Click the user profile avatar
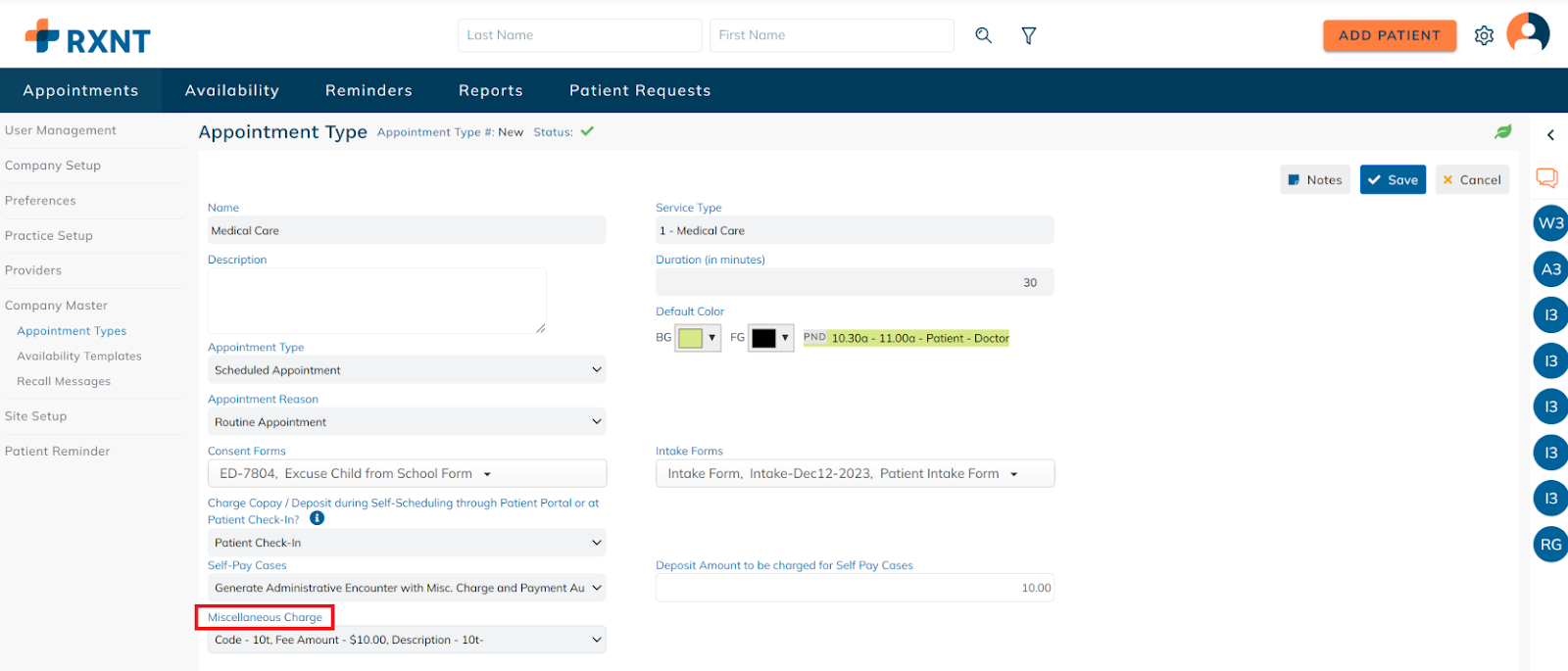 coord(1527,33)
